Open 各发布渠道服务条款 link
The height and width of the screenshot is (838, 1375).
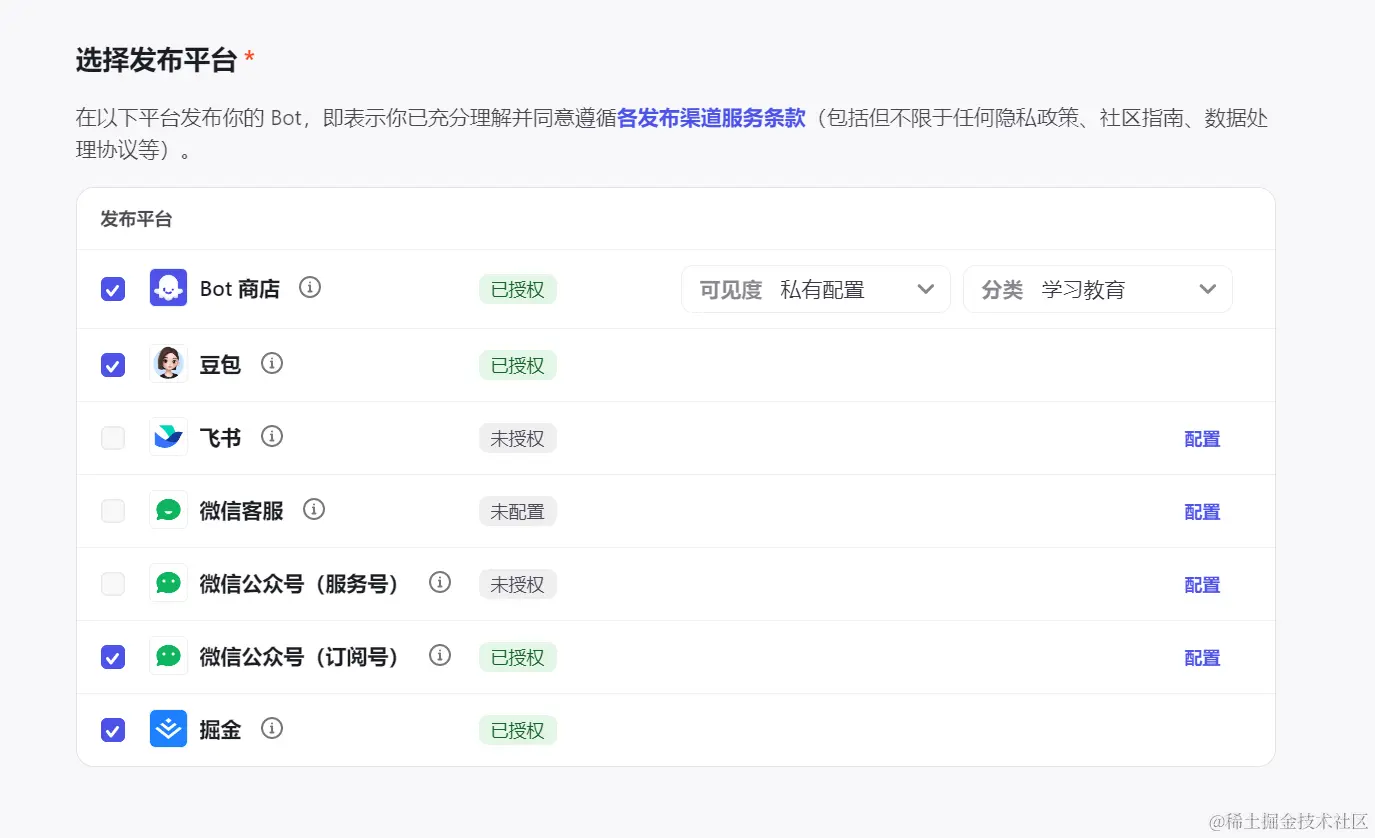(711, 118)
